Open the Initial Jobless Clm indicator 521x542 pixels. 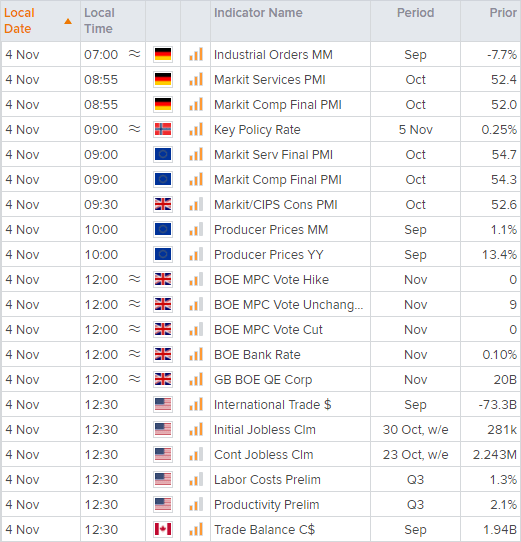(265, 430)
